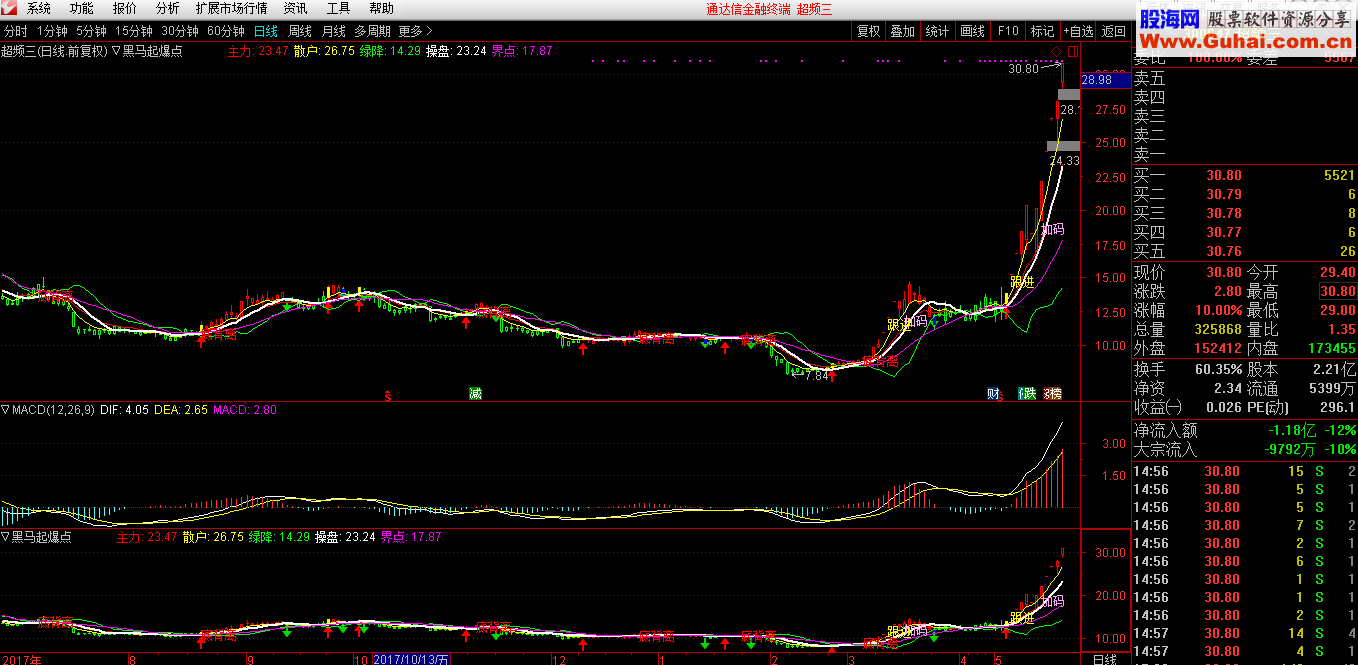Select the 周线 weekly chart tab

300,31
